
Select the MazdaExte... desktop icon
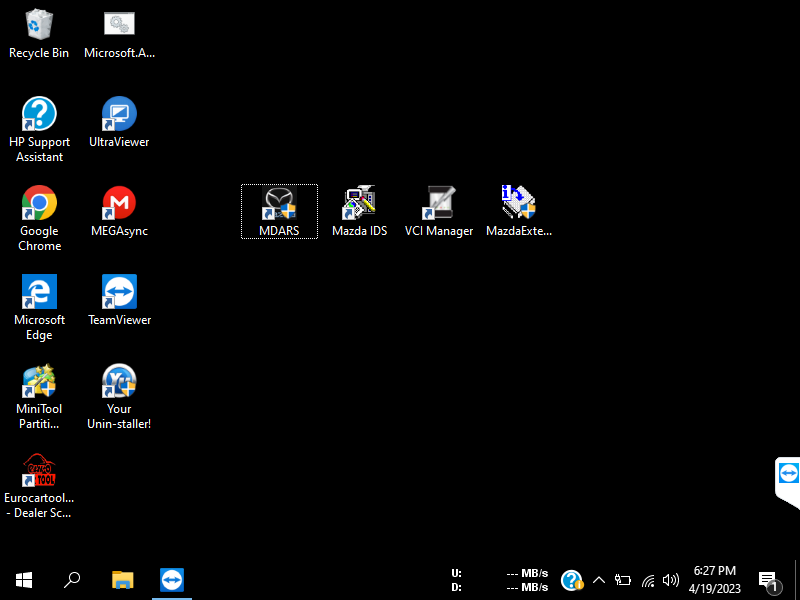click(519, 204)
